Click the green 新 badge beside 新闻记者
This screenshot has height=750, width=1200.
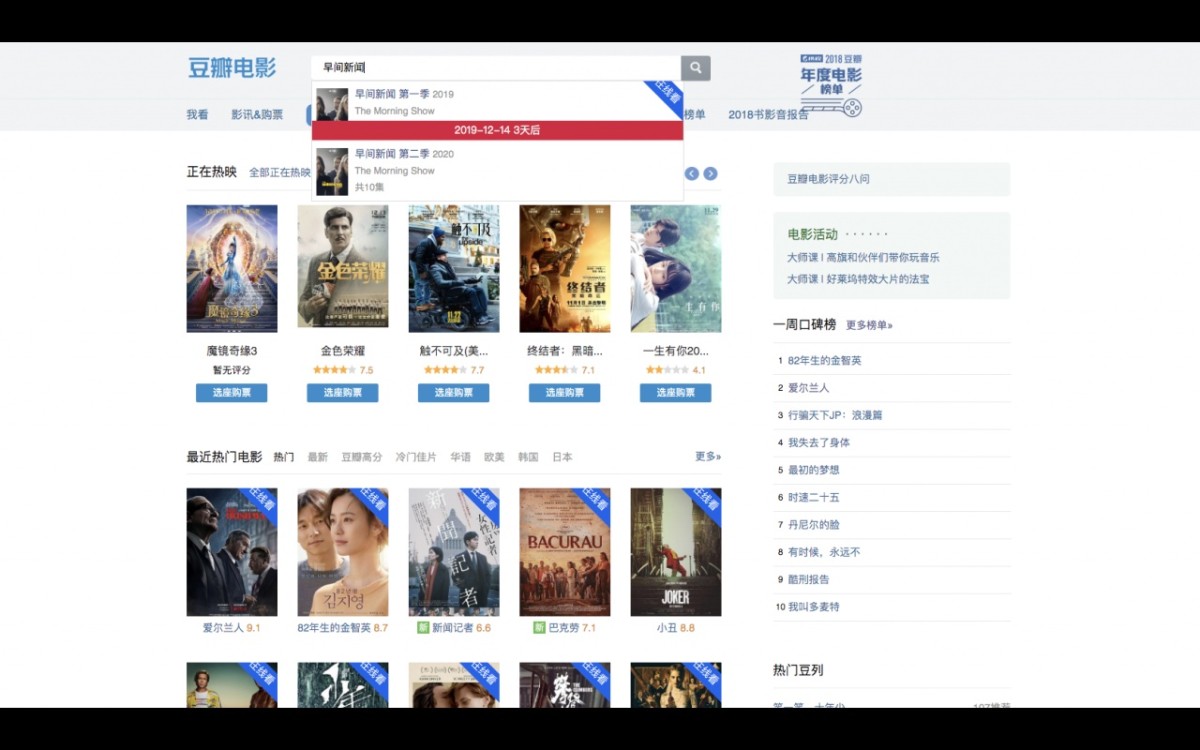click(x=423, y=628)
